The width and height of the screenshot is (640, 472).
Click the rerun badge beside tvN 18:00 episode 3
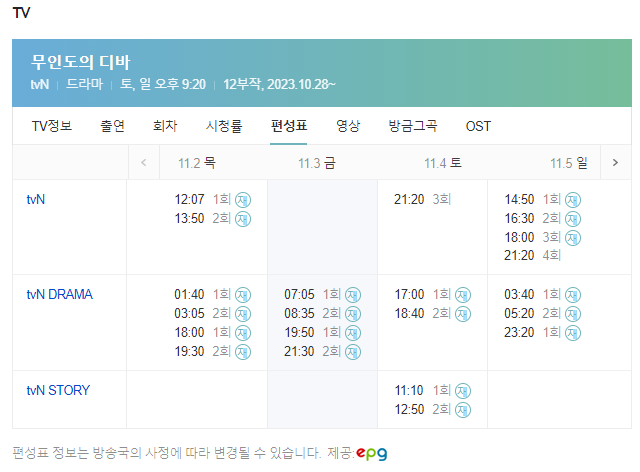pos(573,238)
